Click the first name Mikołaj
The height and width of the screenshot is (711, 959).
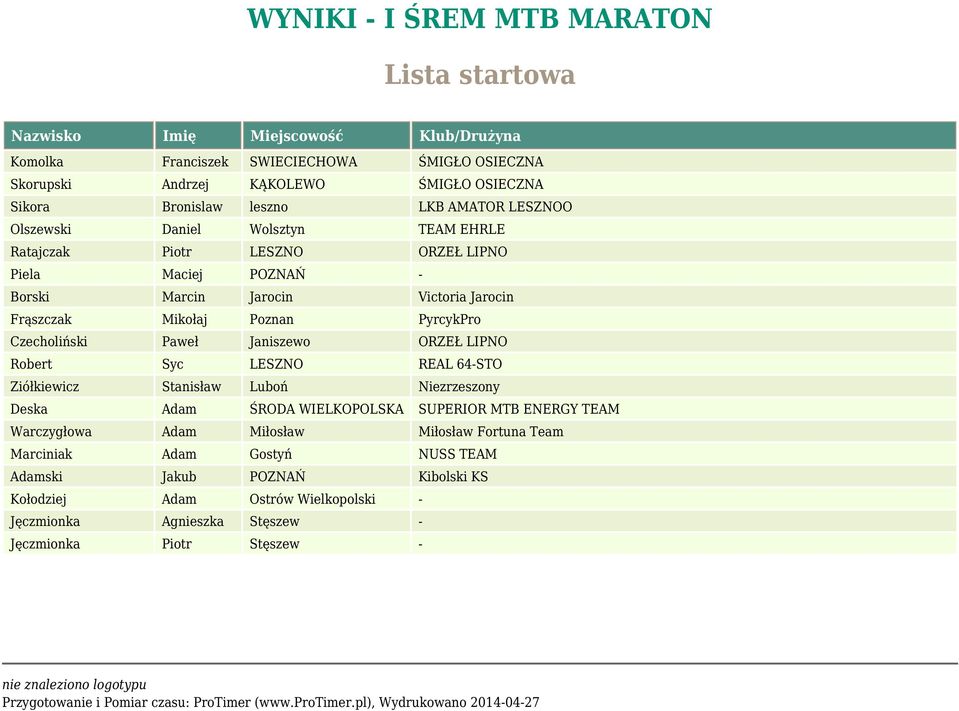(184, 319)
